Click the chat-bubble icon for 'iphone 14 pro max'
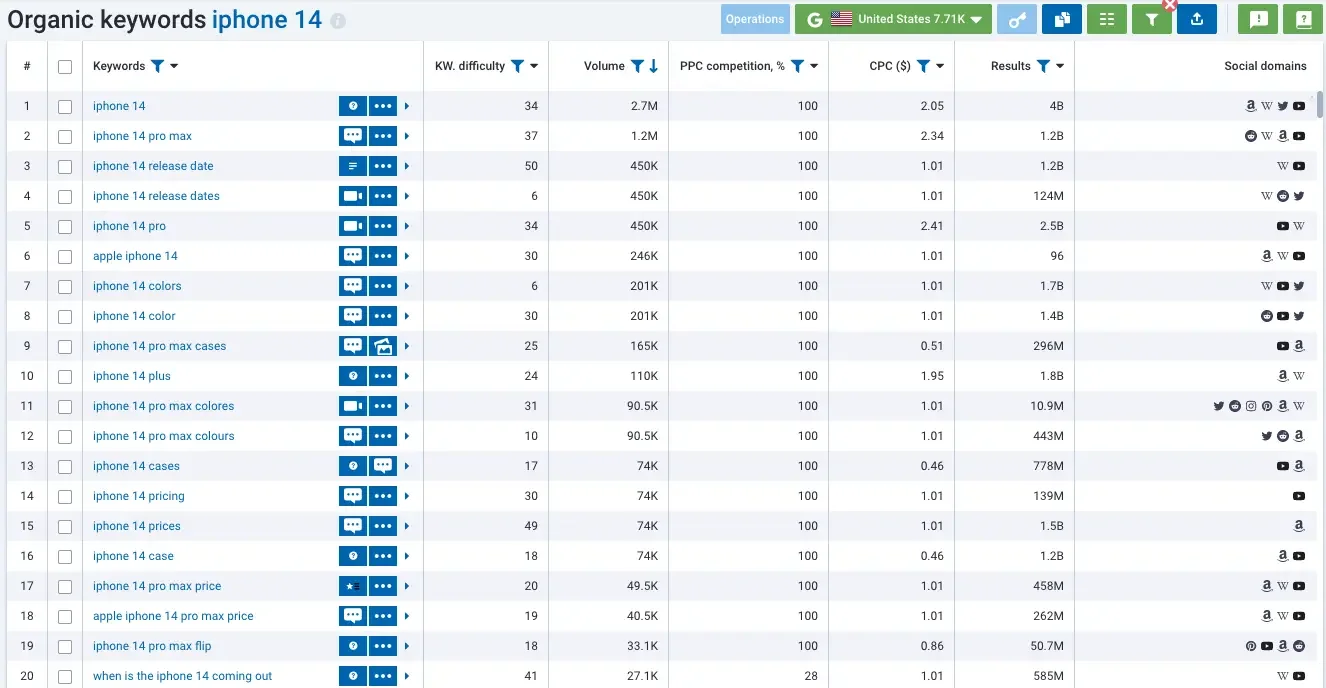 point(353,136)
